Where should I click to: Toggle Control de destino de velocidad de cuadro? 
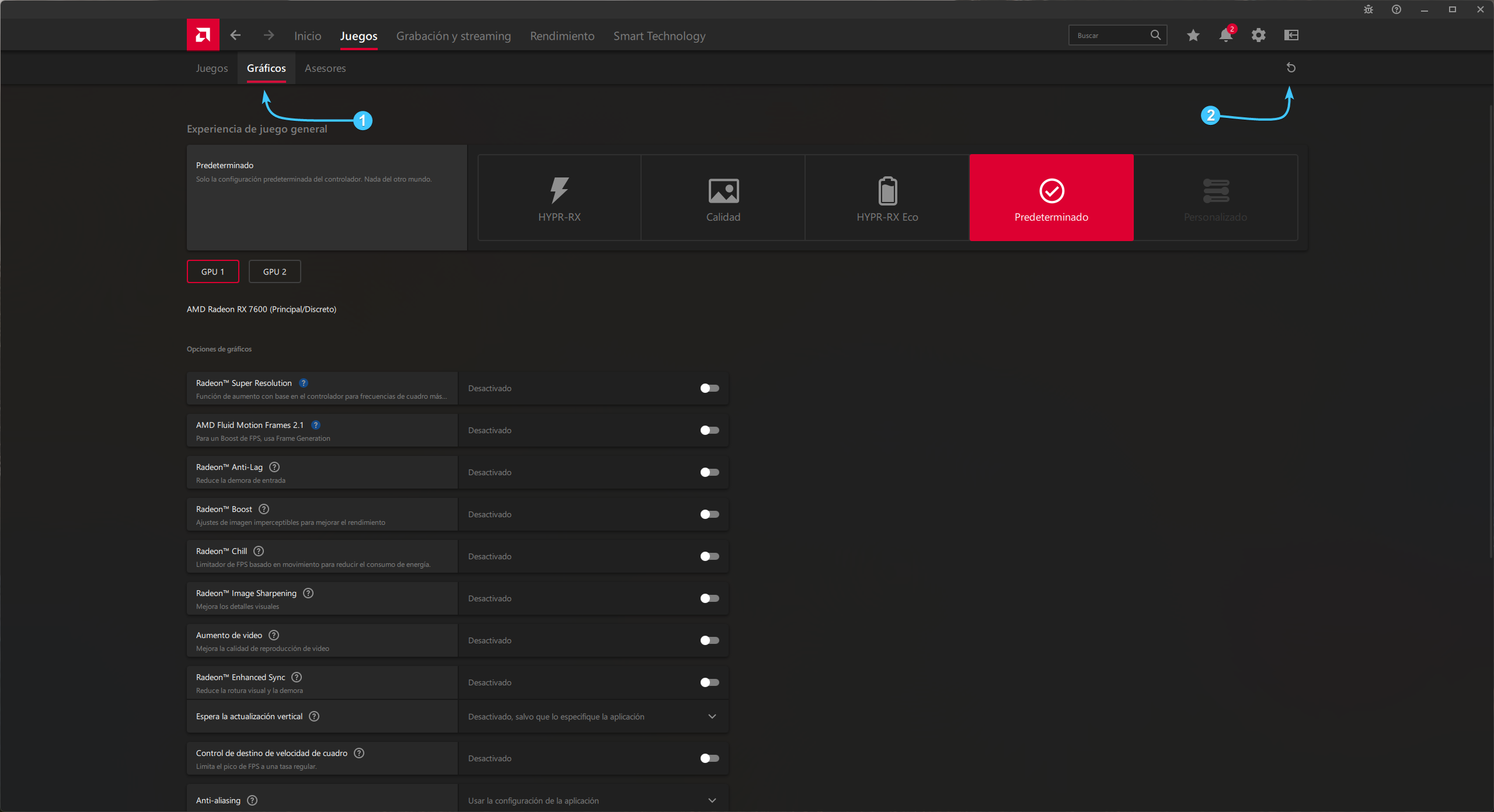[709, 758]
